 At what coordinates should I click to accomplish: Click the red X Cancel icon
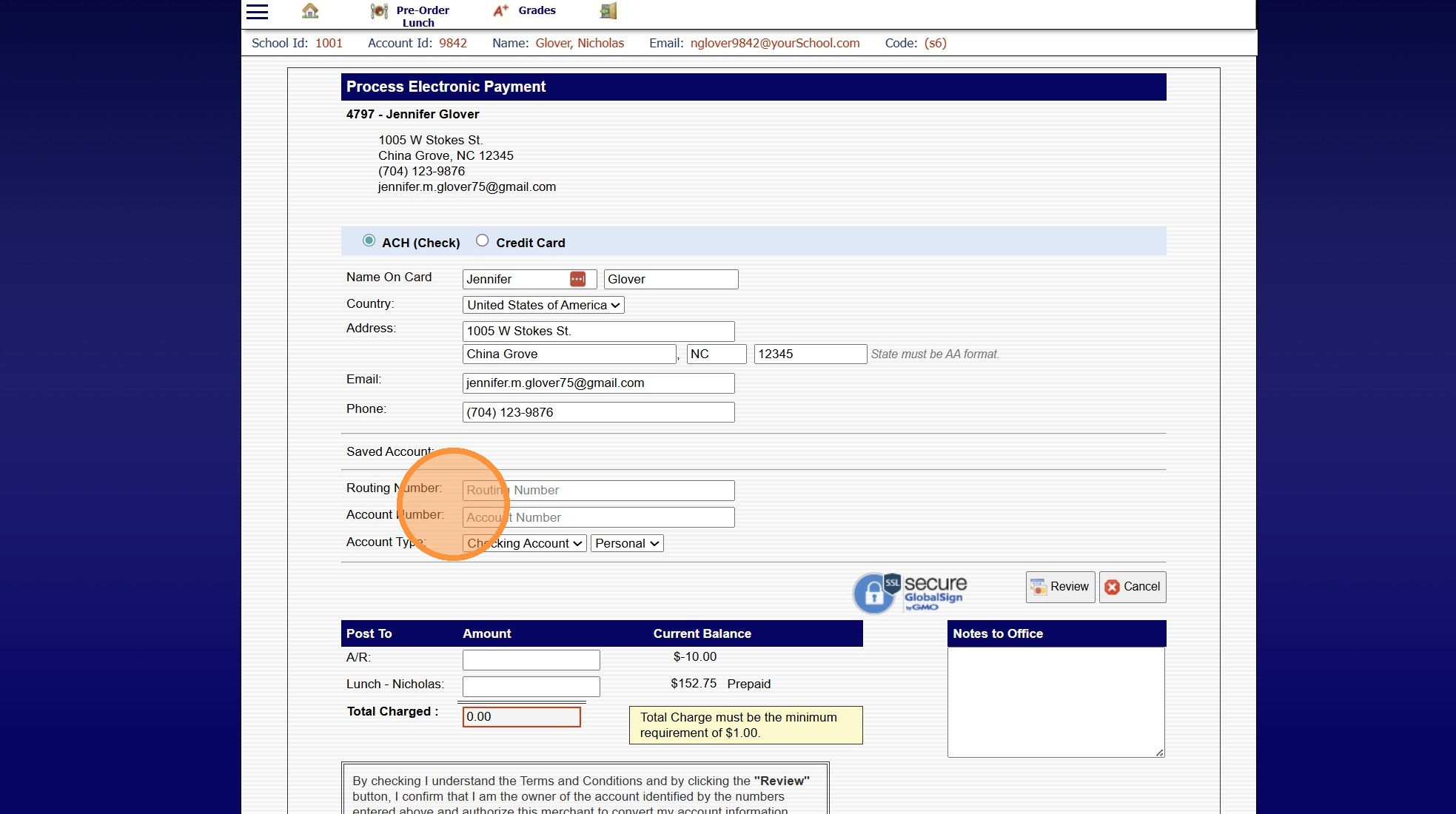(x=1112, y=587)
